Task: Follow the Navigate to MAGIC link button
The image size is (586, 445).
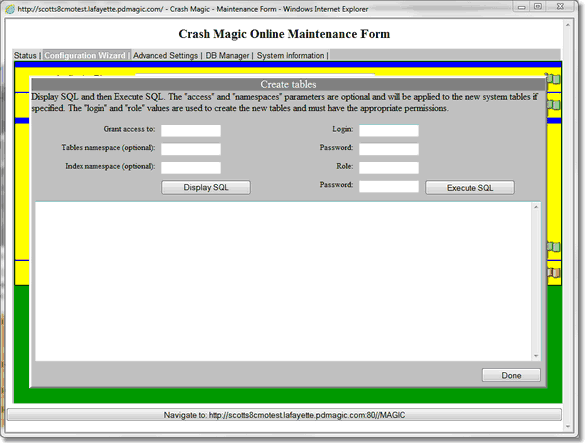Action: [x=284, y=415]
